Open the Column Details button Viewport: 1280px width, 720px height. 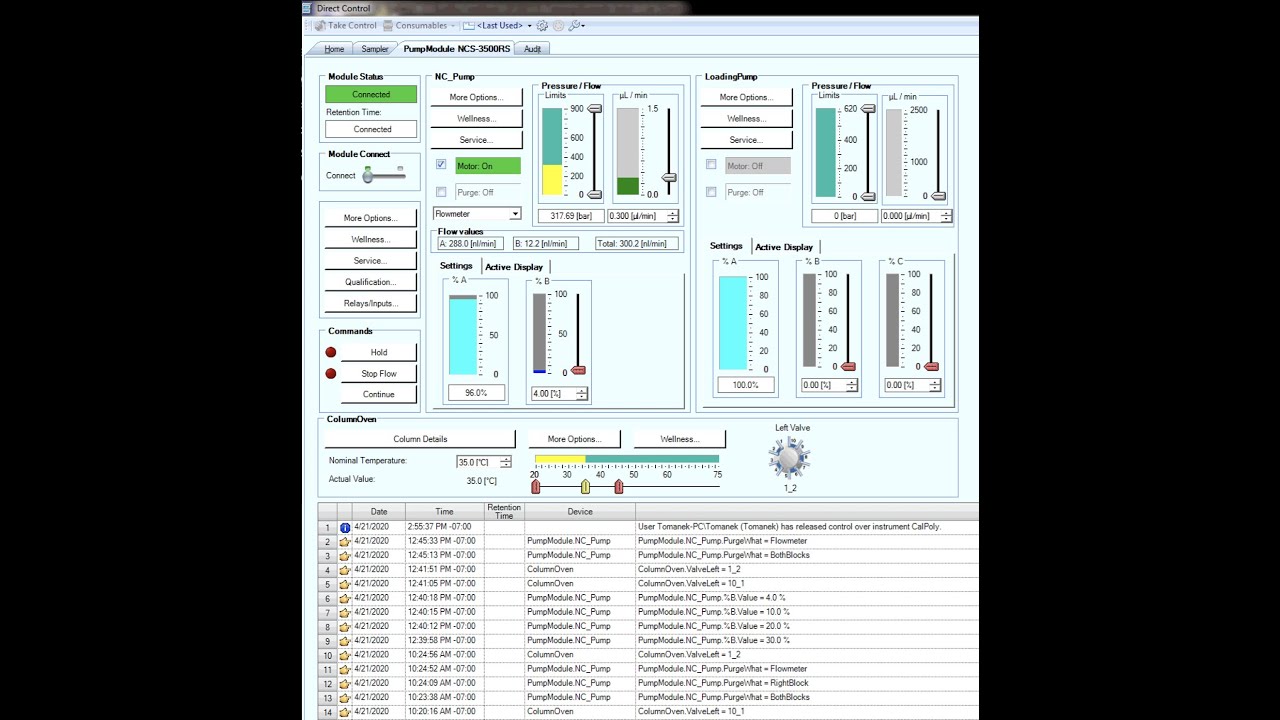pyautogui.click(x=420, y=439)
